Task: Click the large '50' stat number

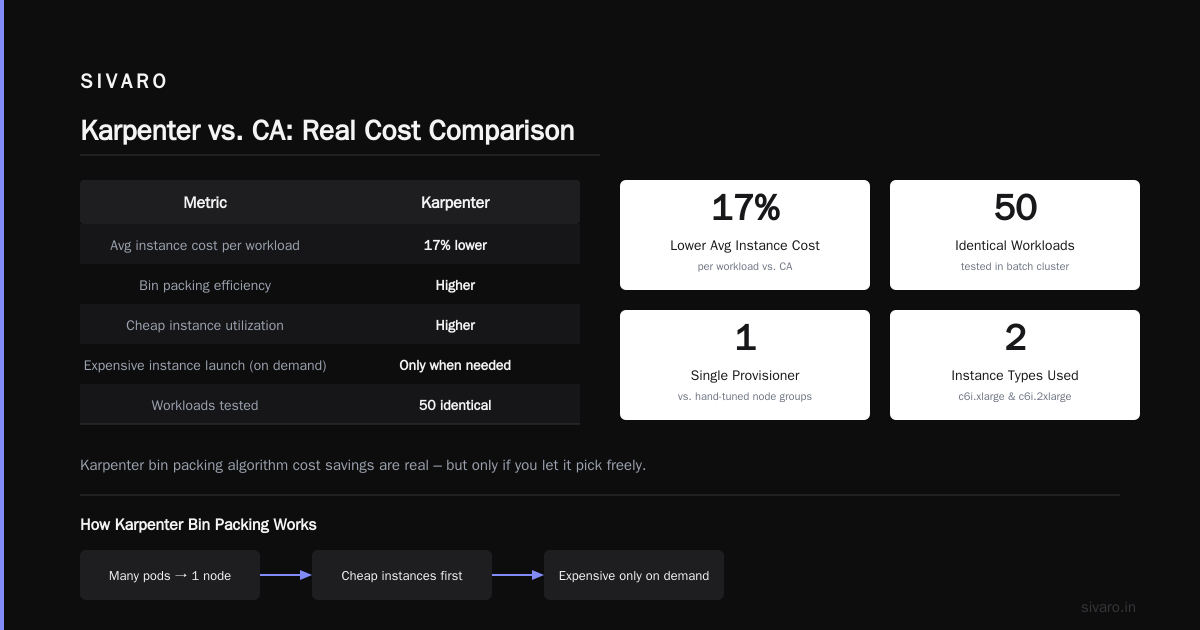Action: [x=1015, y=208]
